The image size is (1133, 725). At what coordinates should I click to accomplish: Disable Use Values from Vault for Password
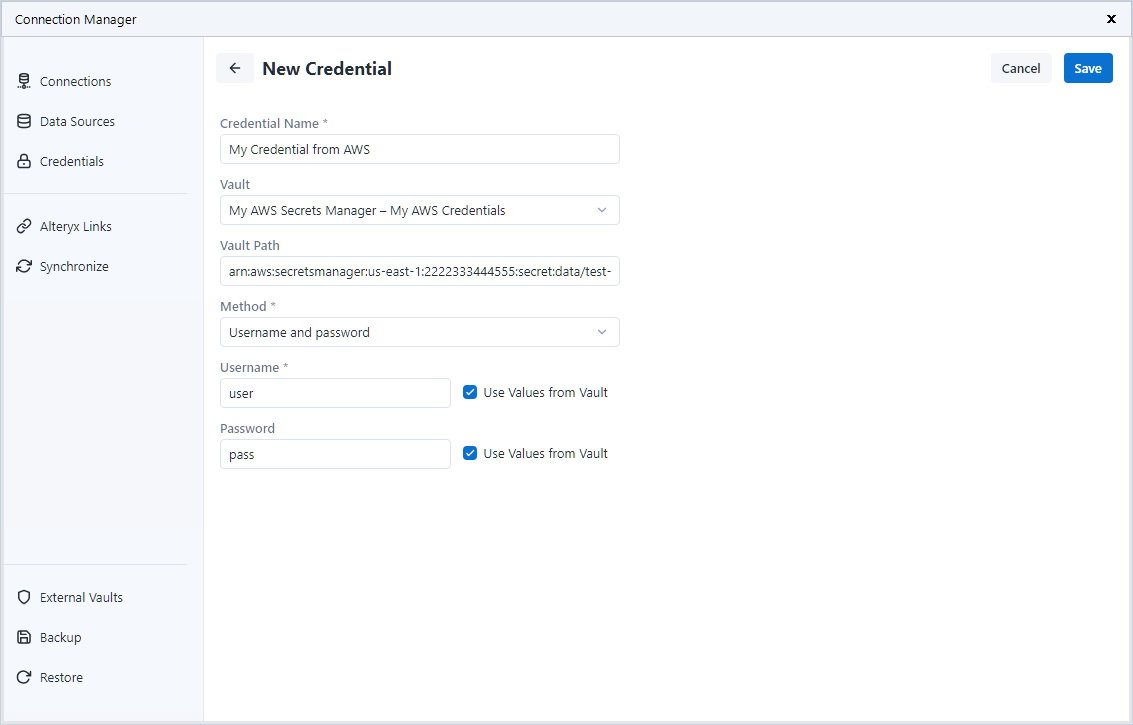(x=470, y=453)
